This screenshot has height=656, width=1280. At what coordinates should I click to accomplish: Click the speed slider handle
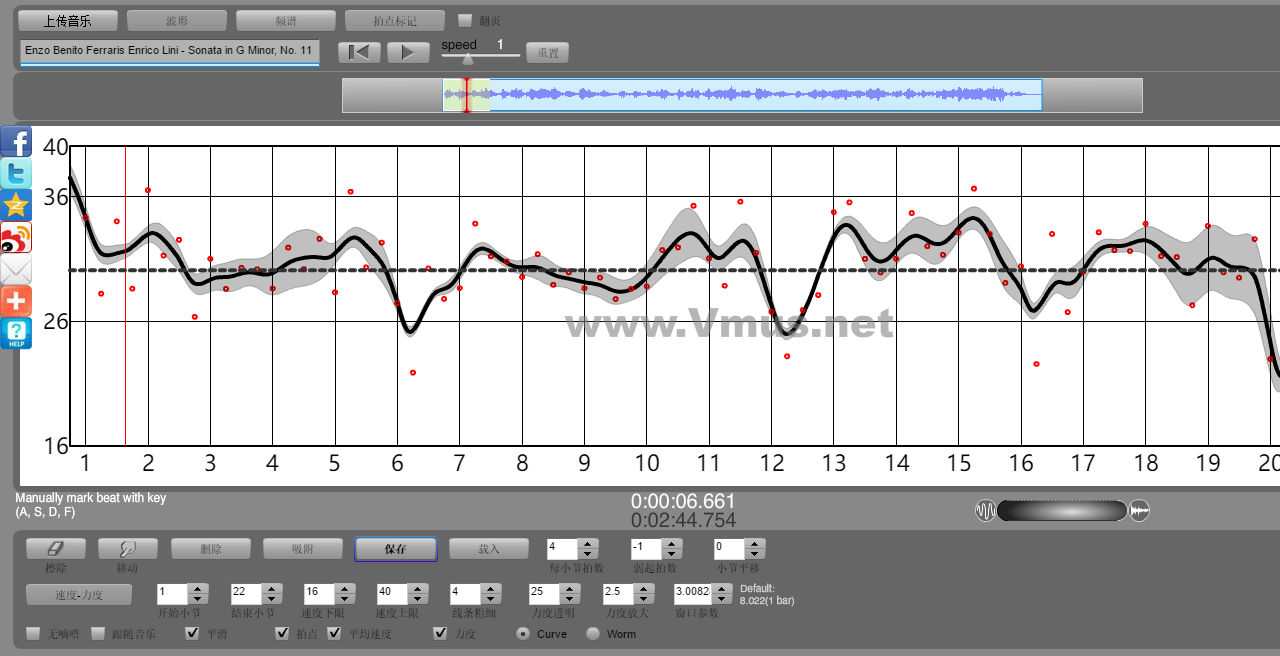pyautogui.click(x=467, y=58)
